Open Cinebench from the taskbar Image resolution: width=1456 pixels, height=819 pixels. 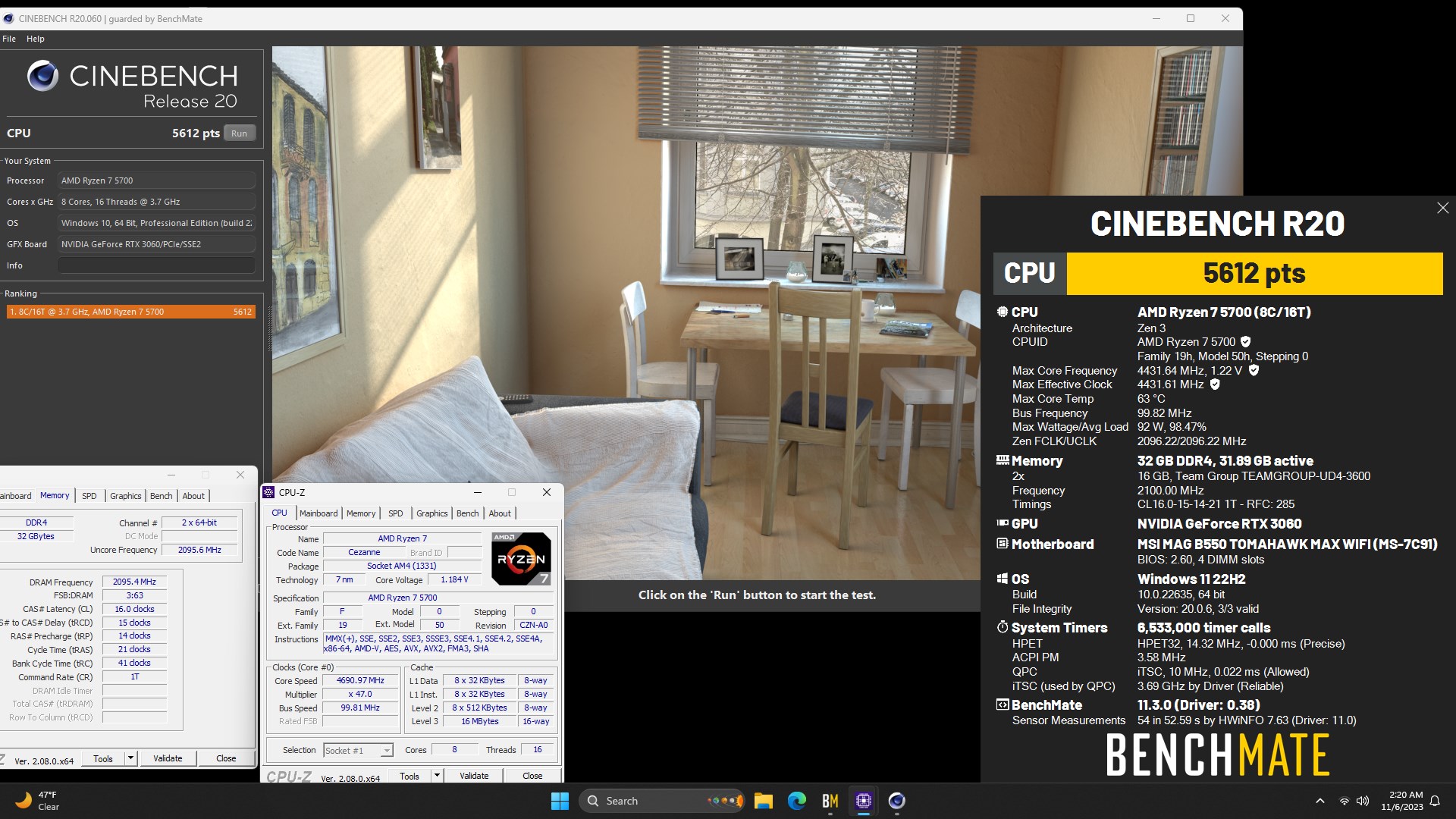[x=896, y=801]
